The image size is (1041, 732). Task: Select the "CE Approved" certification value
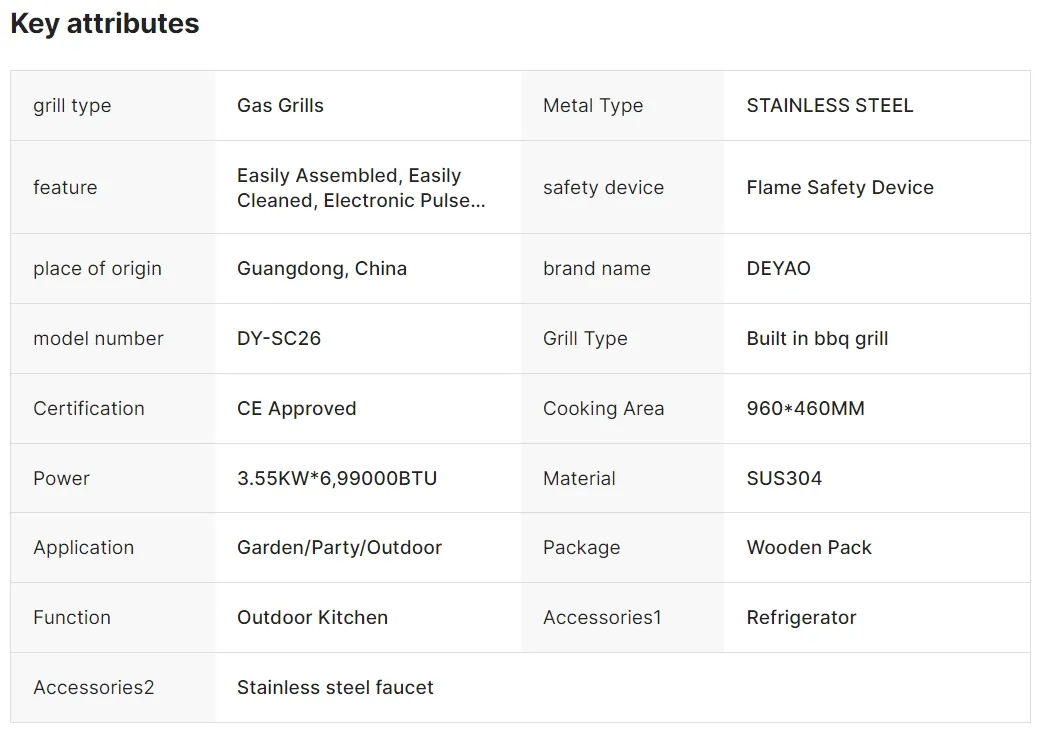coord(296,409)
